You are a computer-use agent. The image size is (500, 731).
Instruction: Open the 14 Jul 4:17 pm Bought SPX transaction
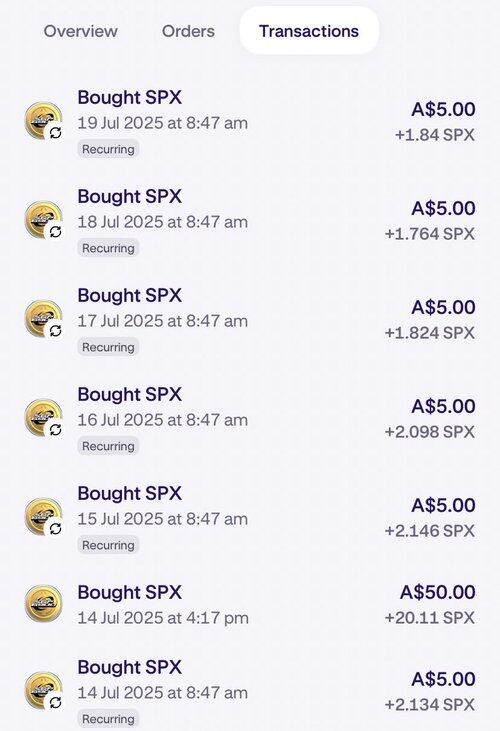coord(250,605)
